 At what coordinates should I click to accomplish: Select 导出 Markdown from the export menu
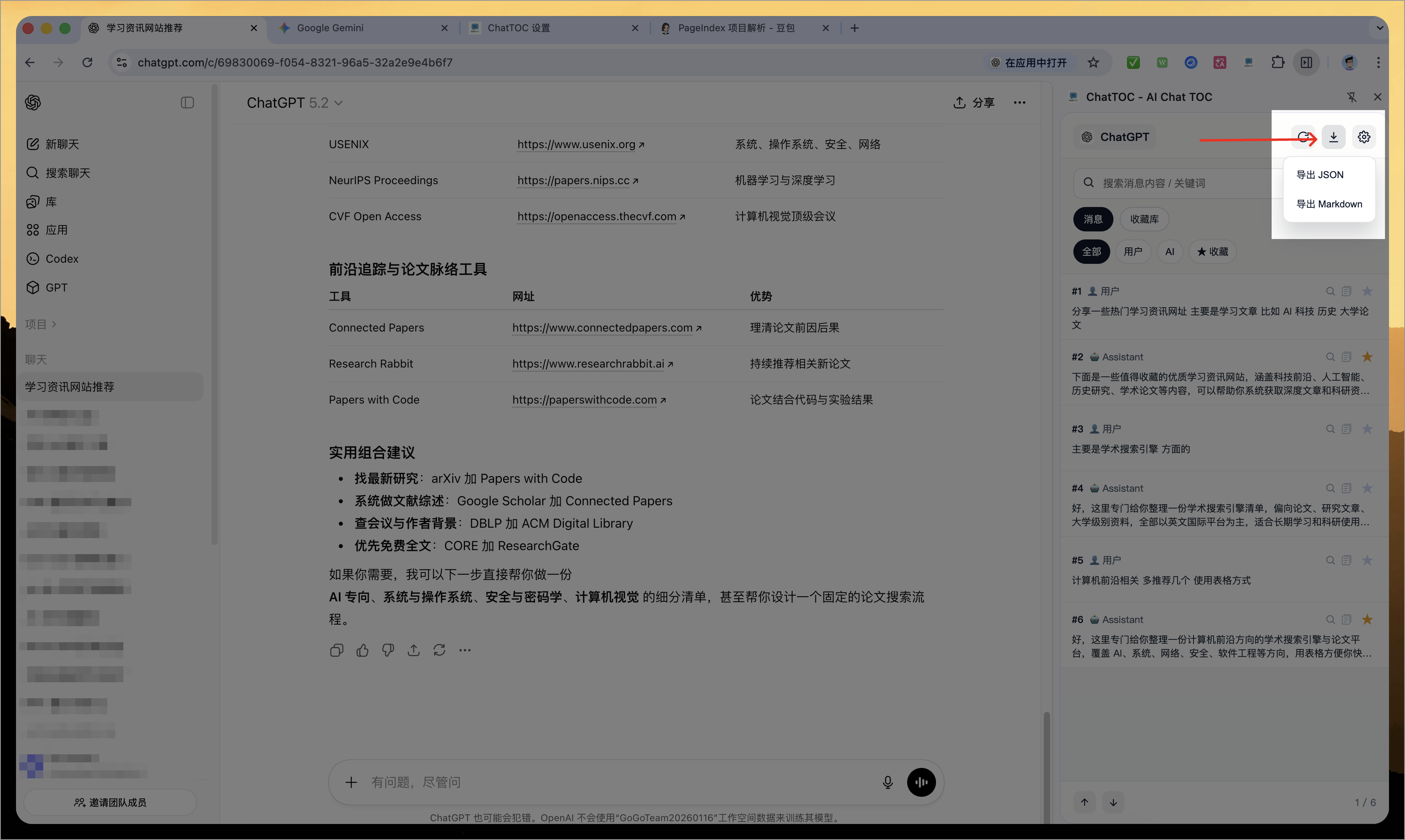point(1329,204)
